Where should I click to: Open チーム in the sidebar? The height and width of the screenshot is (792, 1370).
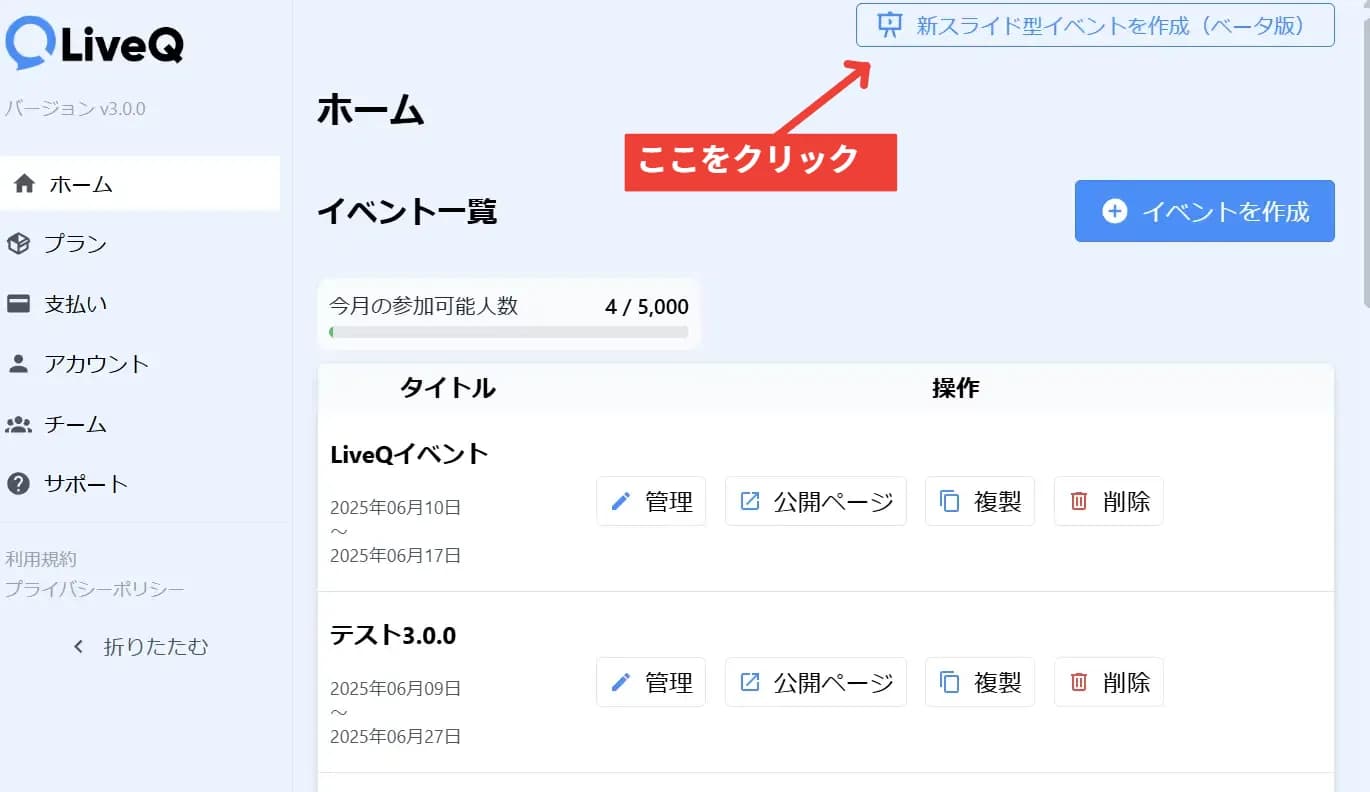[x=140, y=424]
